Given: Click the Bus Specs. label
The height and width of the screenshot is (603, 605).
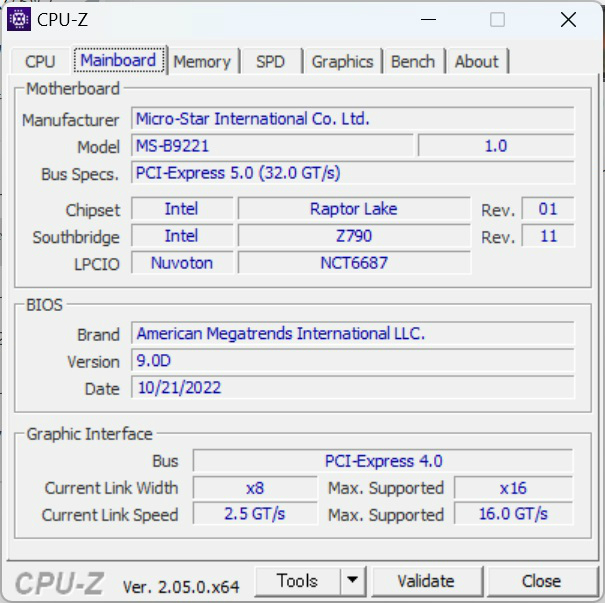Looking at the screenshot, I should [80, 174].
